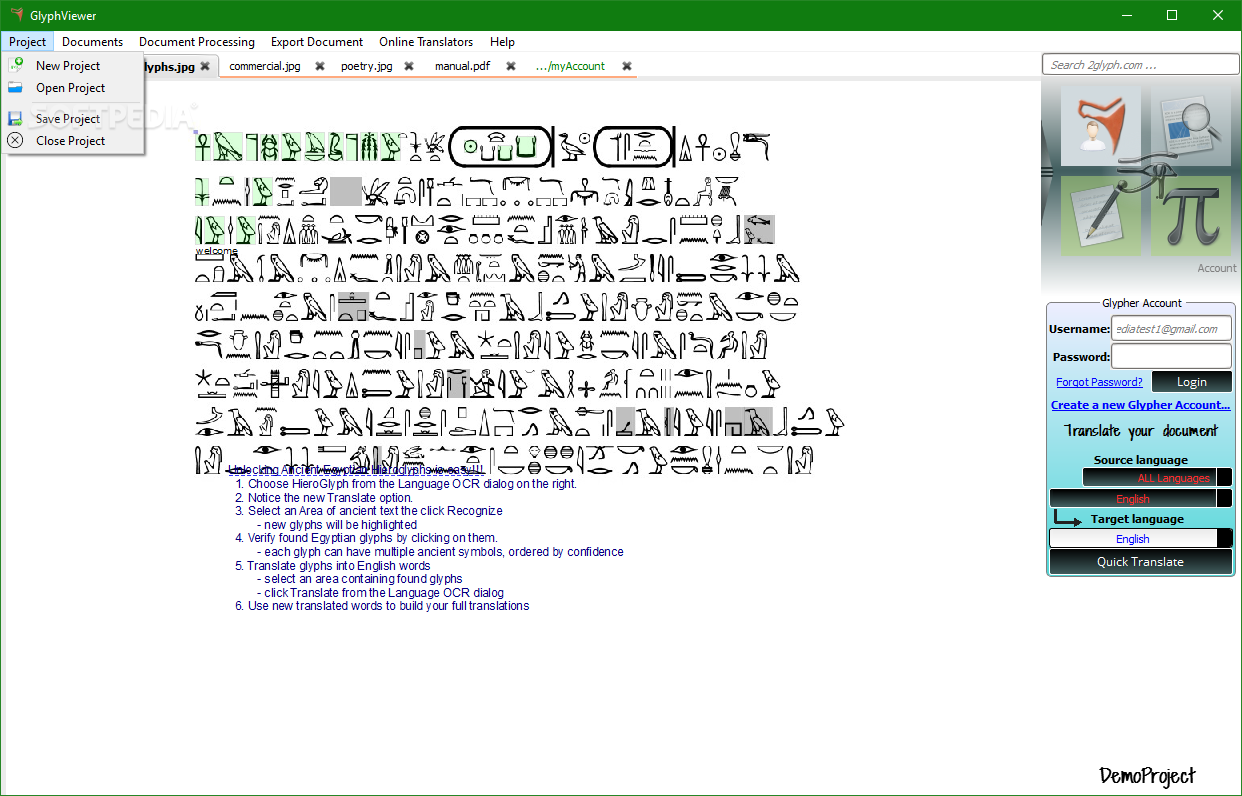
Task: Choose Open Project from the menu
Action: pos(72,88)
